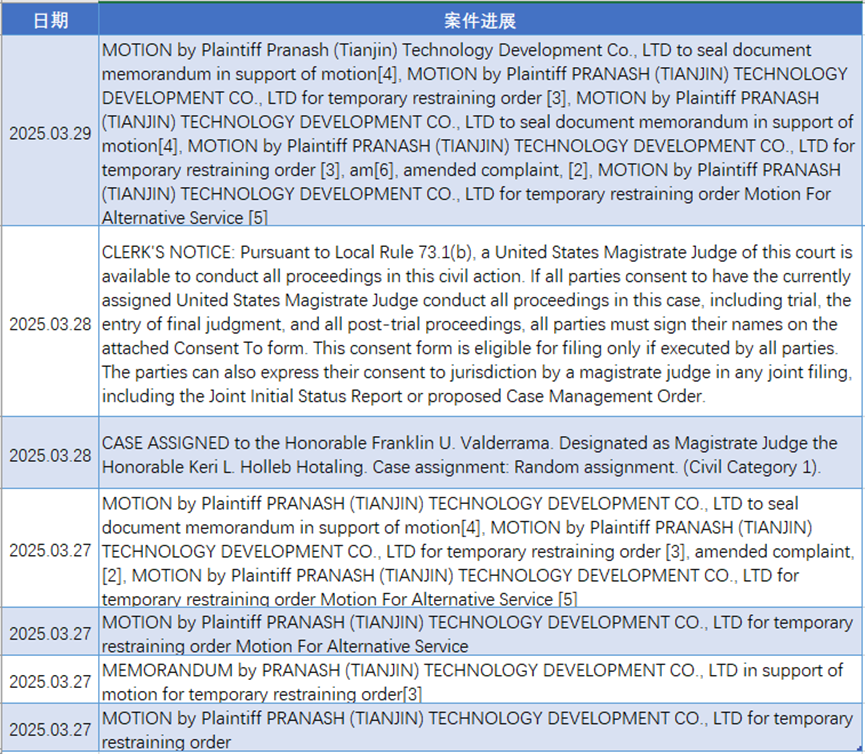Select the date cell beside CASE ASSIGNED entry

point(50,453)
